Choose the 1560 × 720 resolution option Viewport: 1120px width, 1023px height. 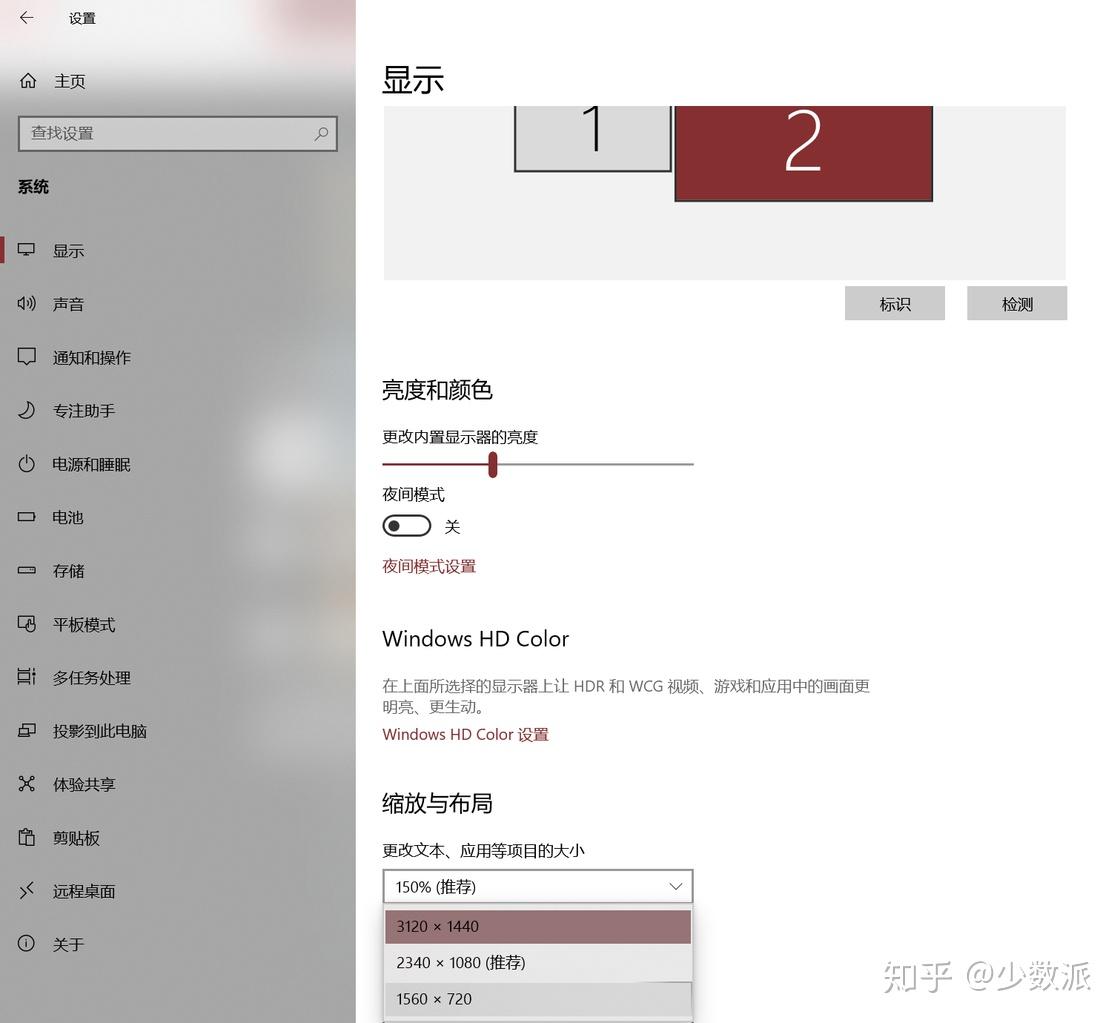tap(538, 999)
